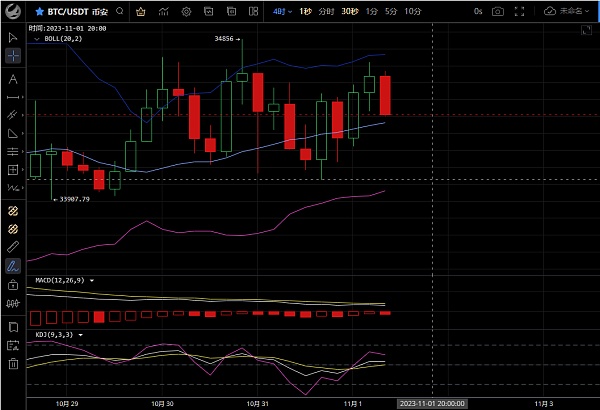Delete drawings with the trash icon

(x=12, y=364)
